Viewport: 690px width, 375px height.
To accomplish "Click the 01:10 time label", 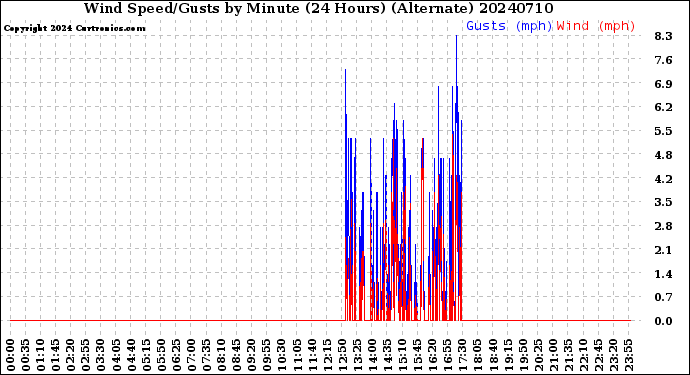I will [41, 355].
